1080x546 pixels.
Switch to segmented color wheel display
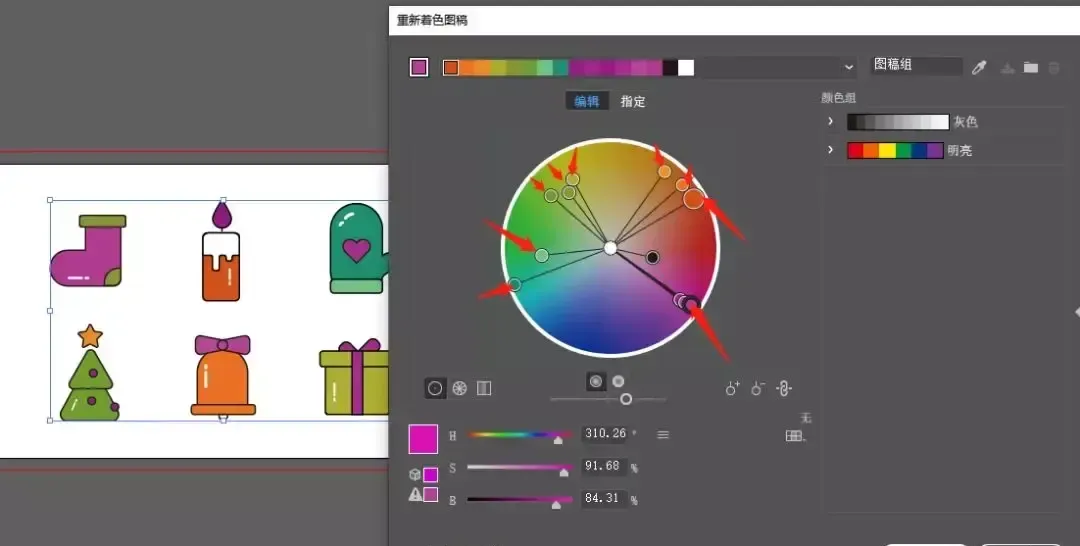click(460, 388)
